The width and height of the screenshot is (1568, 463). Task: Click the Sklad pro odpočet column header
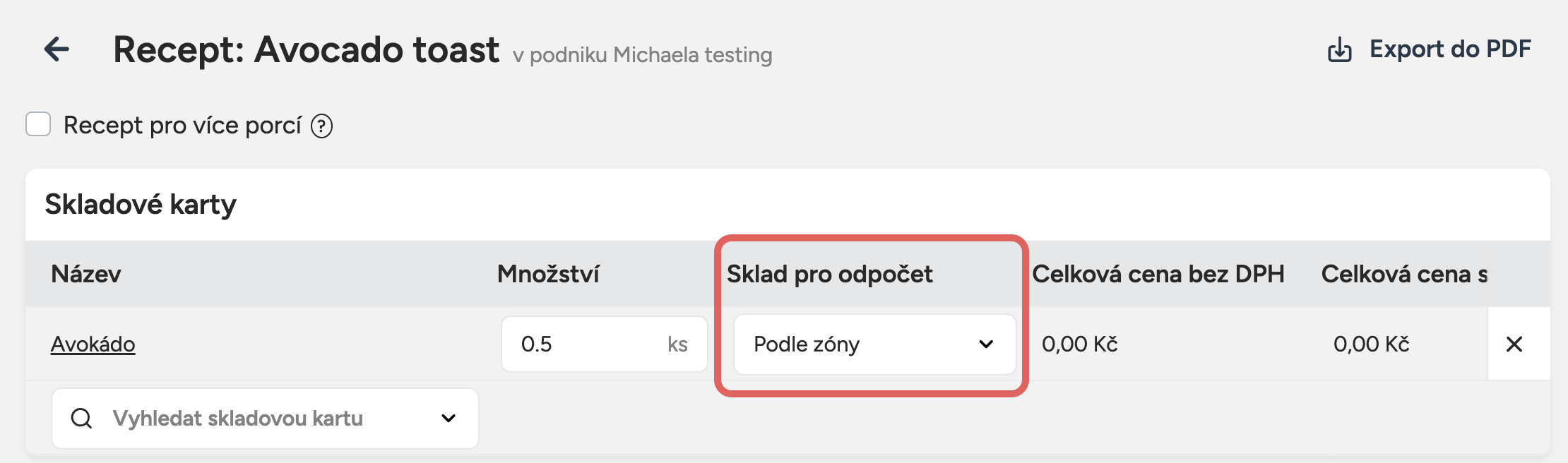click(x=829, y=274)
